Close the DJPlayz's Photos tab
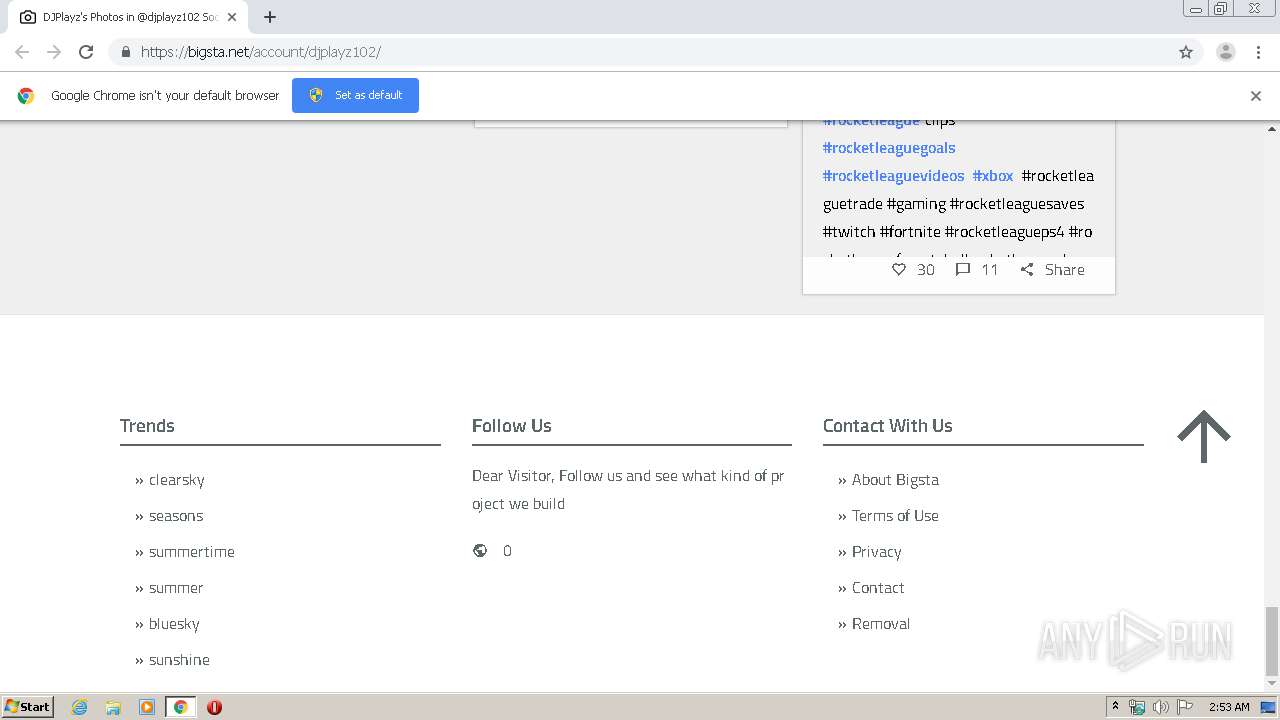1280x720 pixels. pos(231,17)
